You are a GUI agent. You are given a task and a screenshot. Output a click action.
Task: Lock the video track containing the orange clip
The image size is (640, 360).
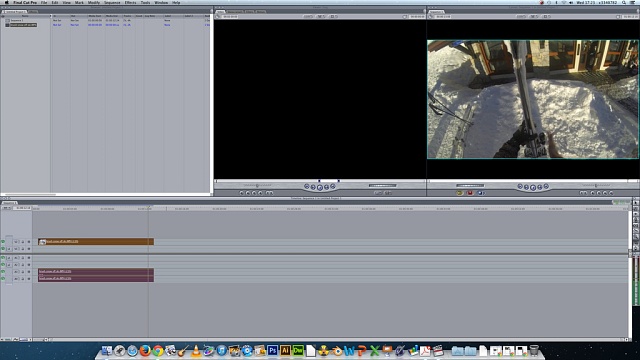tap(23, 242)
